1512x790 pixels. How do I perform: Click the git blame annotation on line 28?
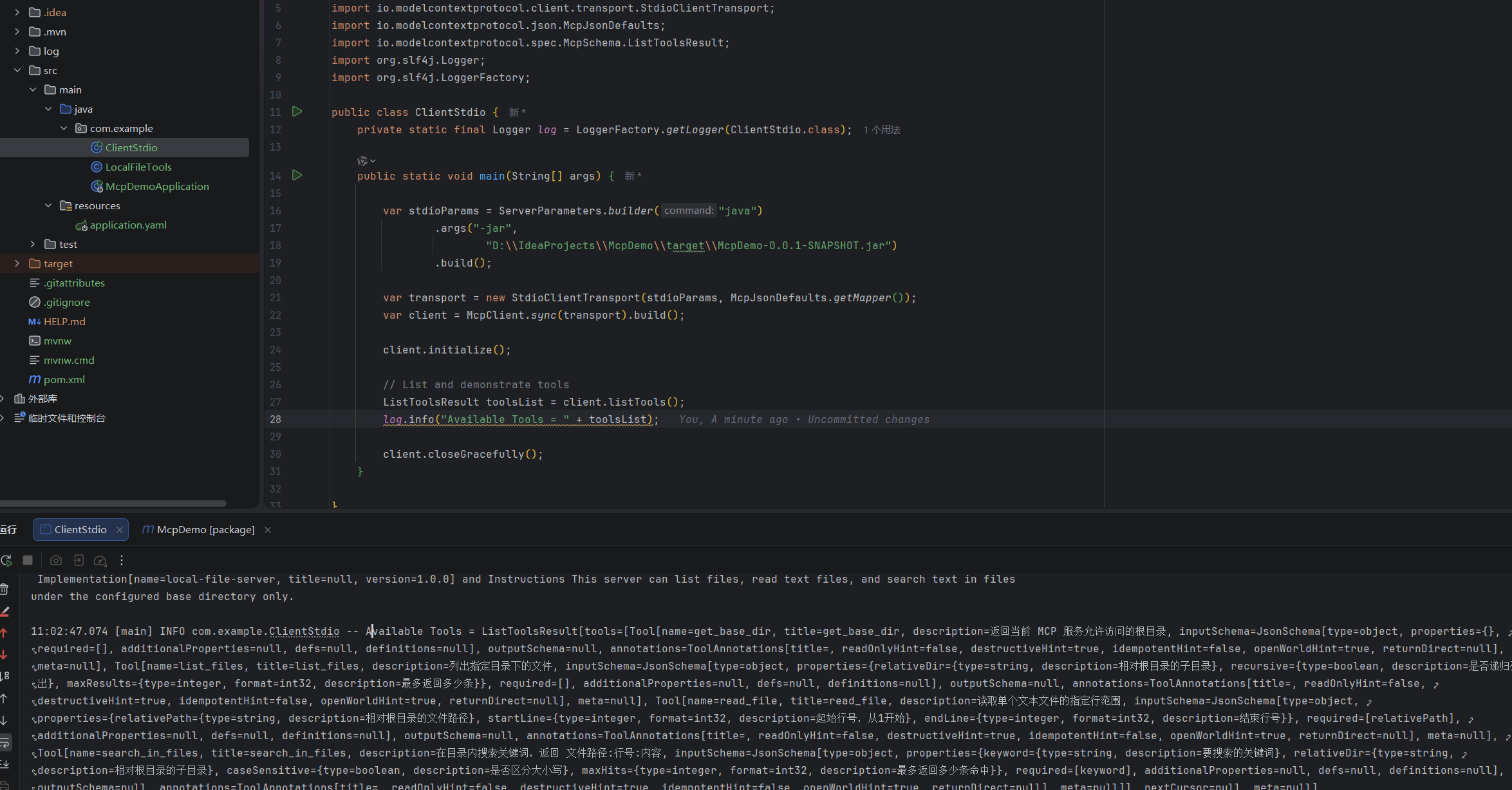804,420
